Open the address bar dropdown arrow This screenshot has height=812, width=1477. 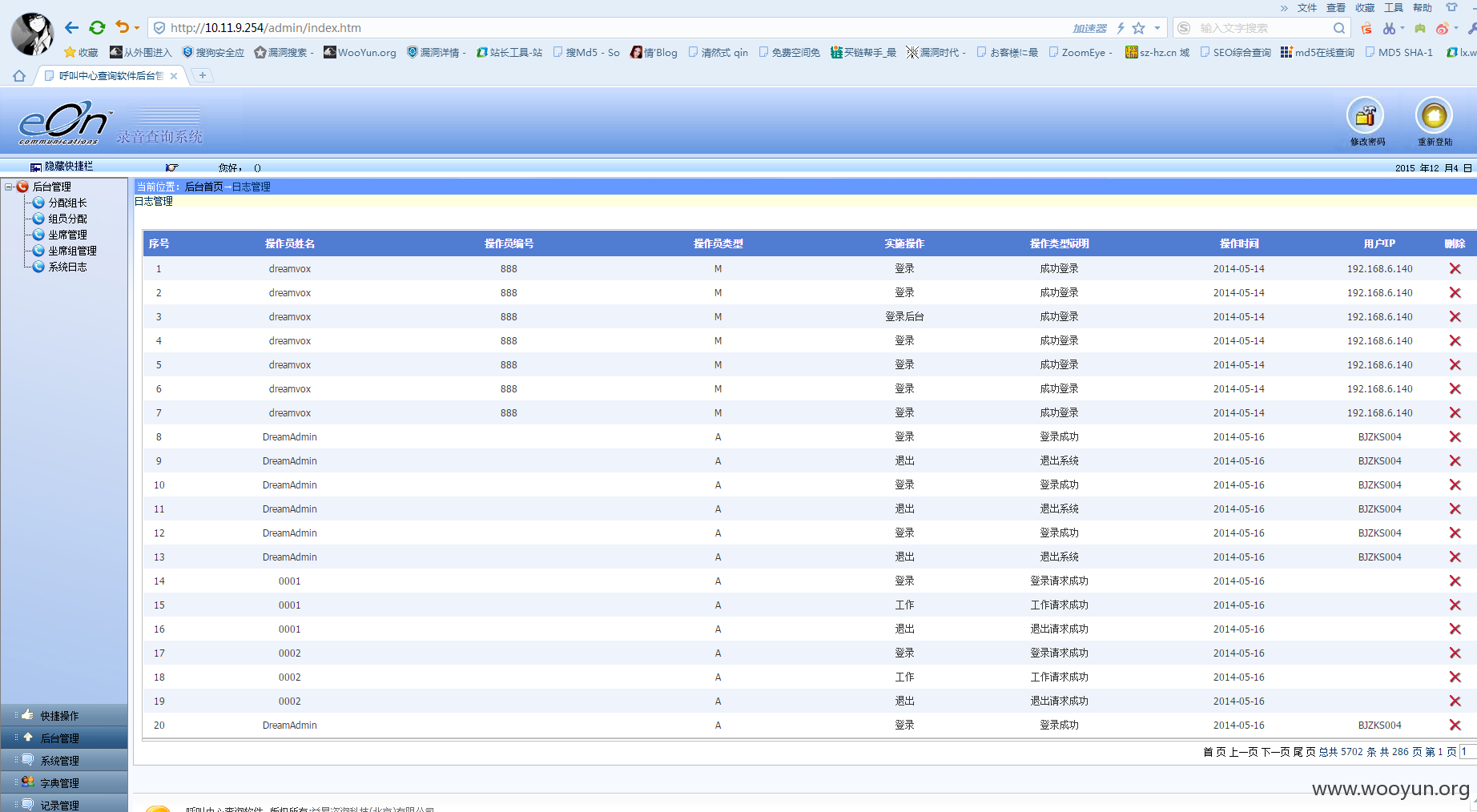tap(1157, 28)
